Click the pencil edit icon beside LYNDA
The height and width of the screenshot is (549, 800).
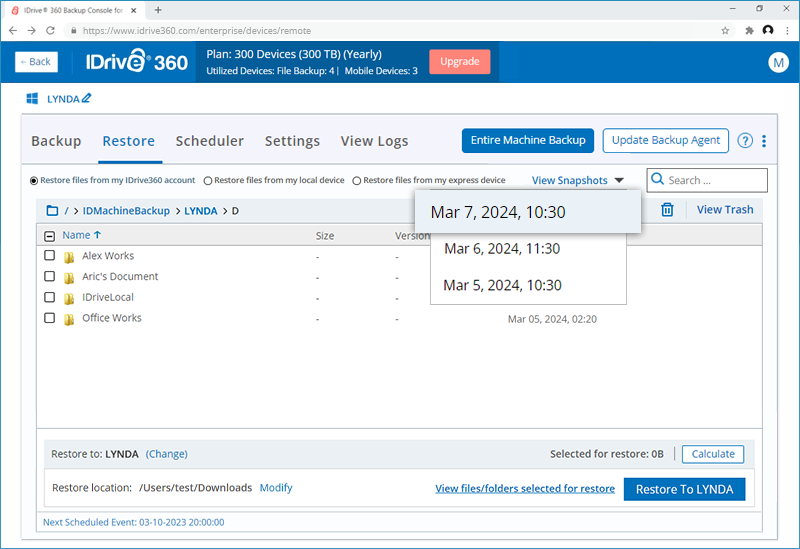point(86,98)
